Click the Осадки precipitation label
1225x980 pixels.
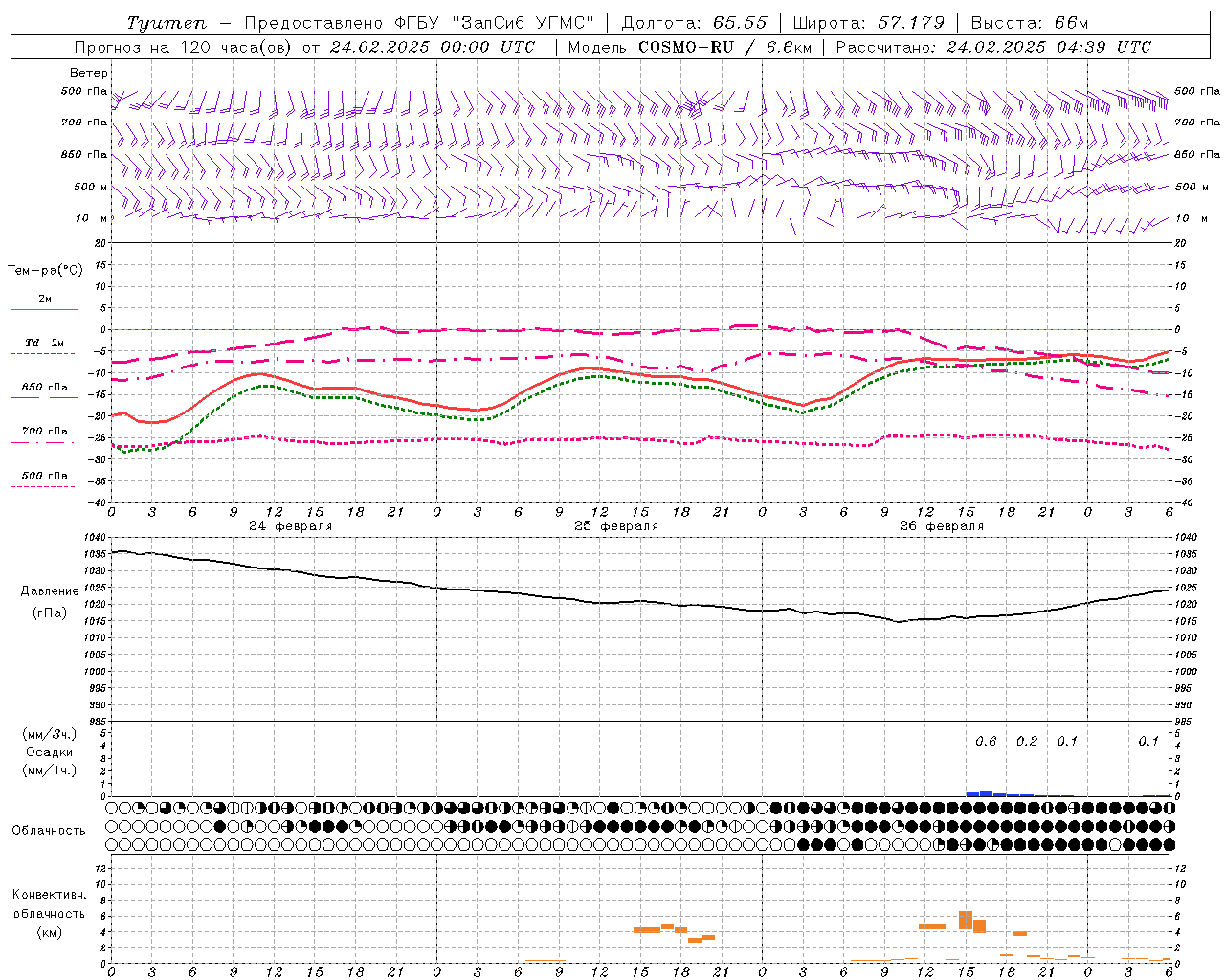coord(49,752)
